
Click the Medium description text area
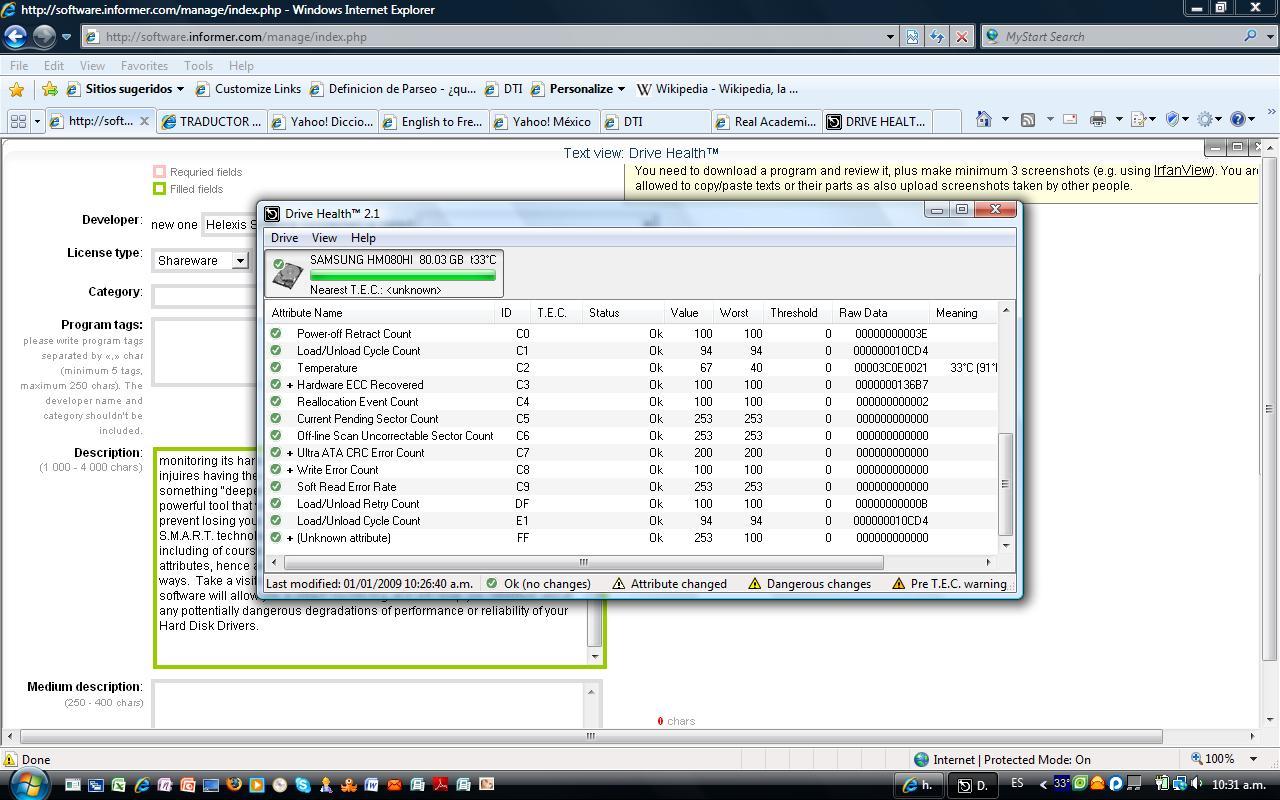[377, 705]
